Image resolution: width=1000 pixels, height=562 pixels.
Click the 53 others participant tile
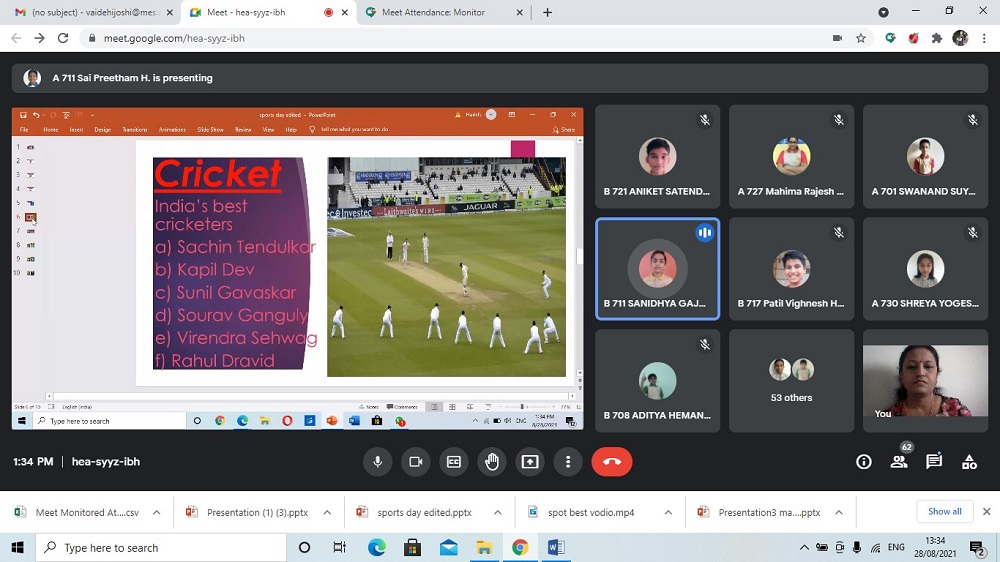[791, 380]
